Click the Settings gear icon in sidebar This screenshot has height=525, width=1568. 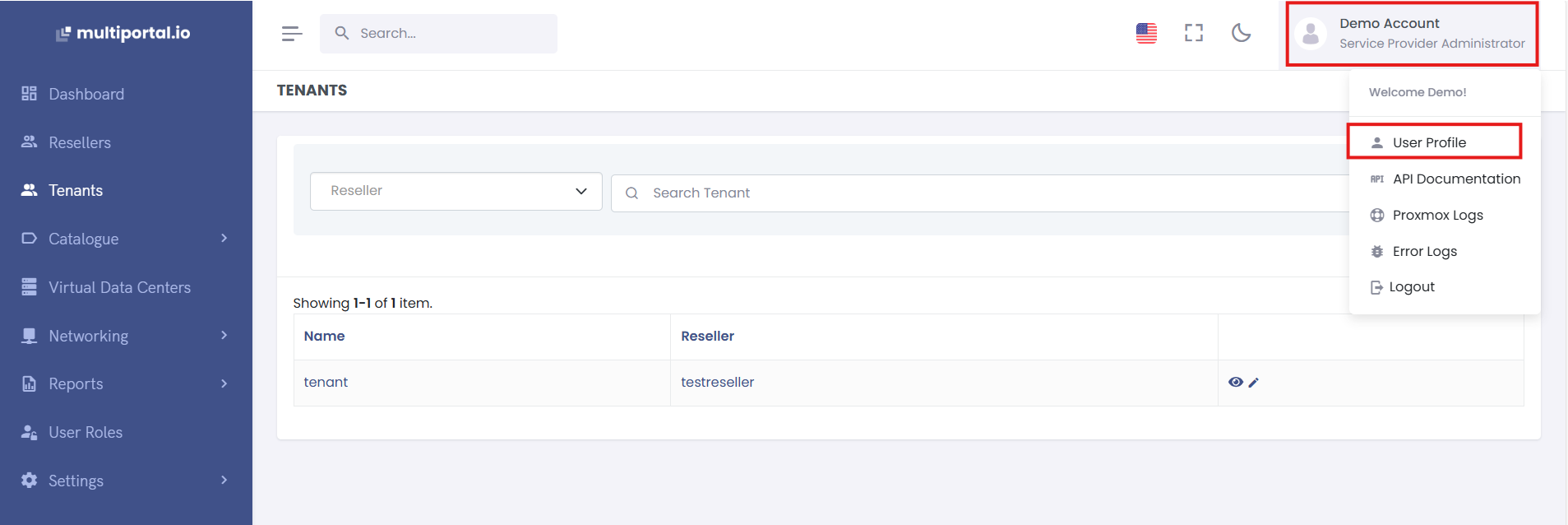click(29, 480)
